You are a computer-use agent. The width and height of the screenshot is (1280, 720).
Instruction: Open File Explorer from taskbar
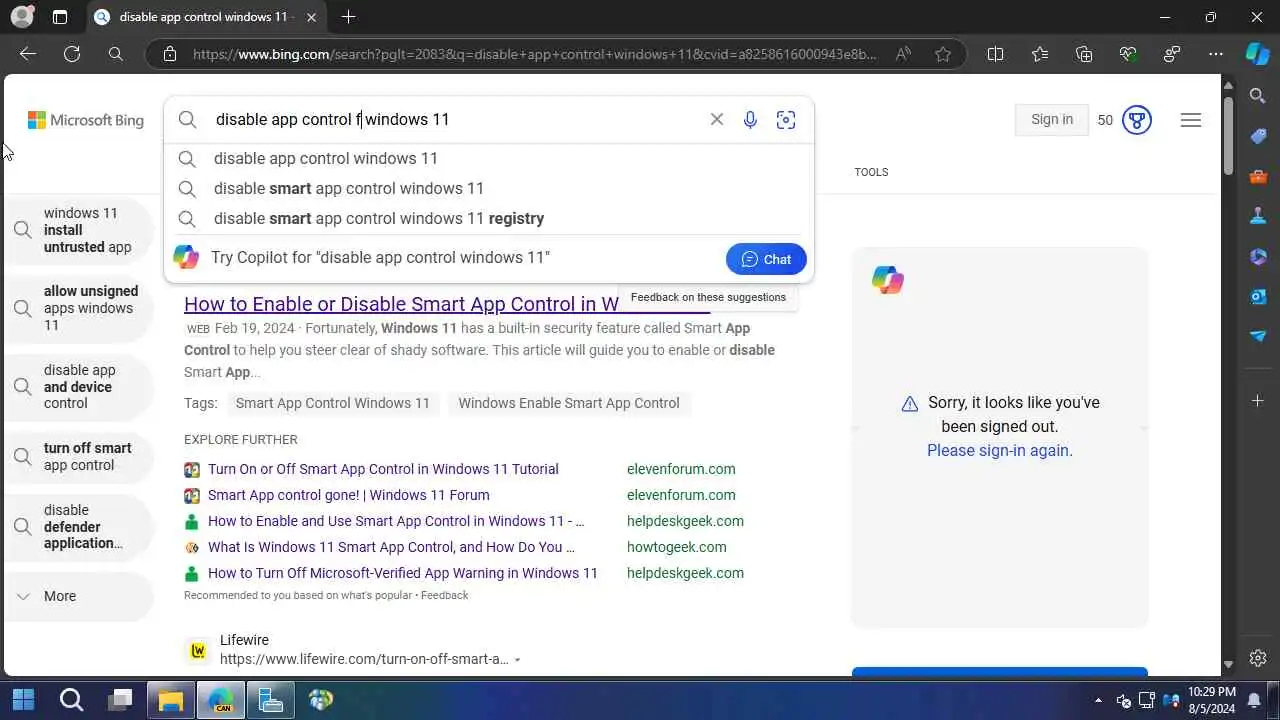tap(171, 699)
